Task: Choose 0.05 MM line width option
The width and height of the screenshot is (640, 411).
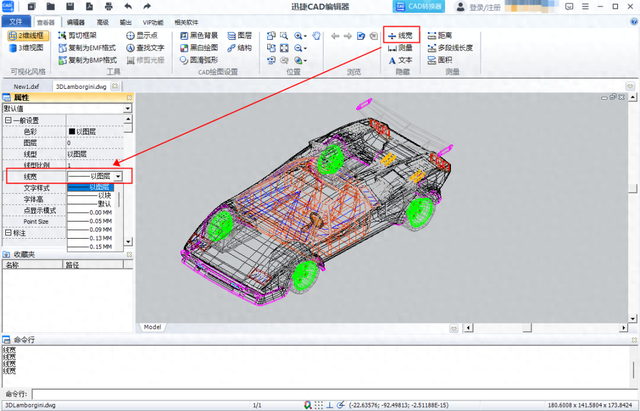Action: coord(91,221)
